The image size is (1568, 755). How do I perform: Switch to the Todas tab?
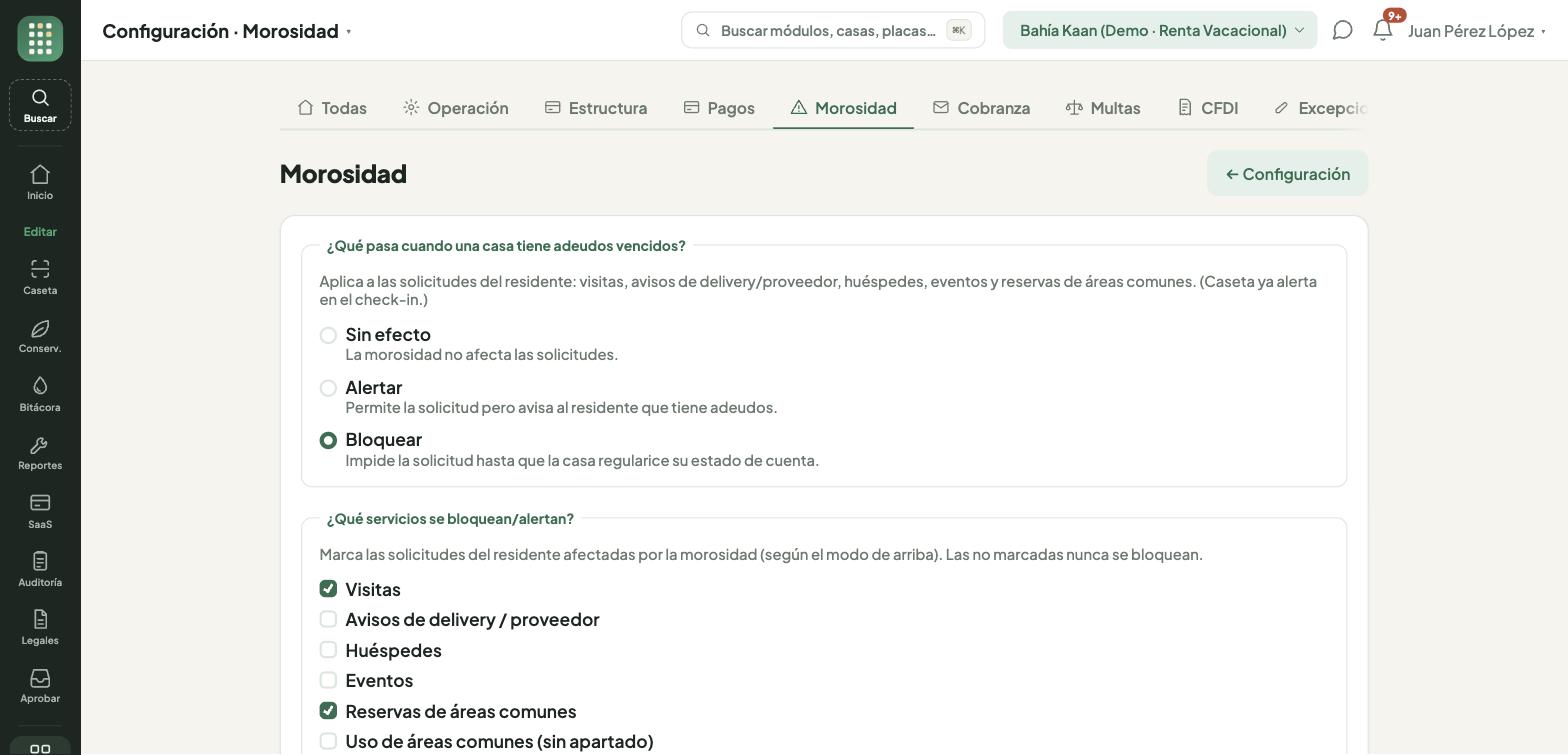[332, 108]
